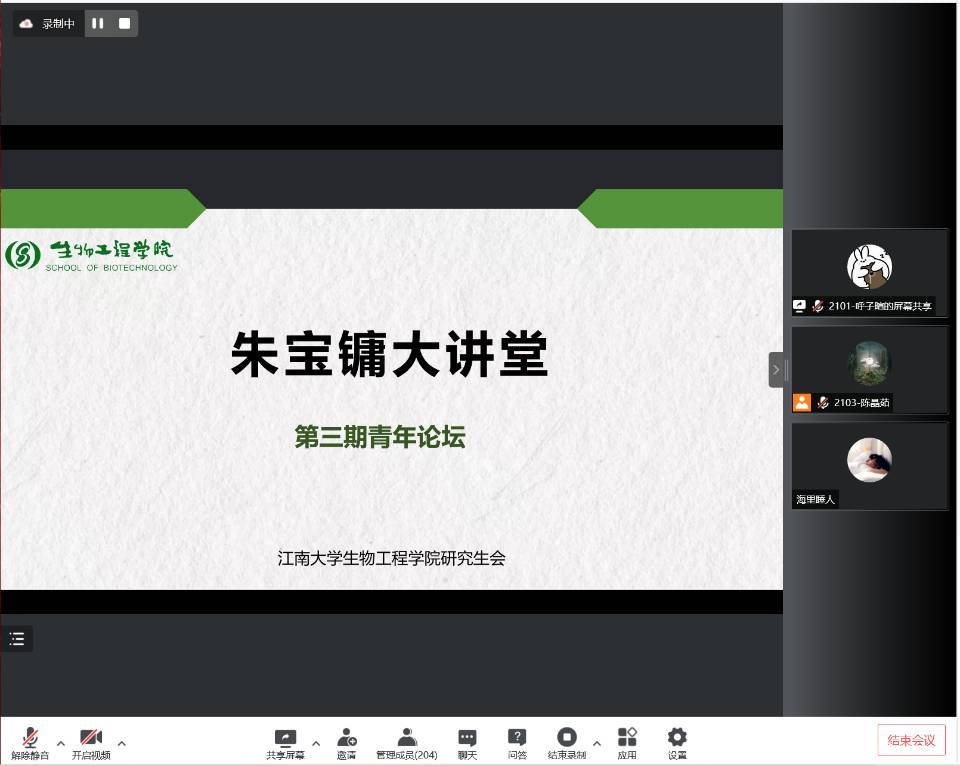This screenshot has height=766, width=960.
Task: Pause the cloud recording
Action: [x=98, y=23]
